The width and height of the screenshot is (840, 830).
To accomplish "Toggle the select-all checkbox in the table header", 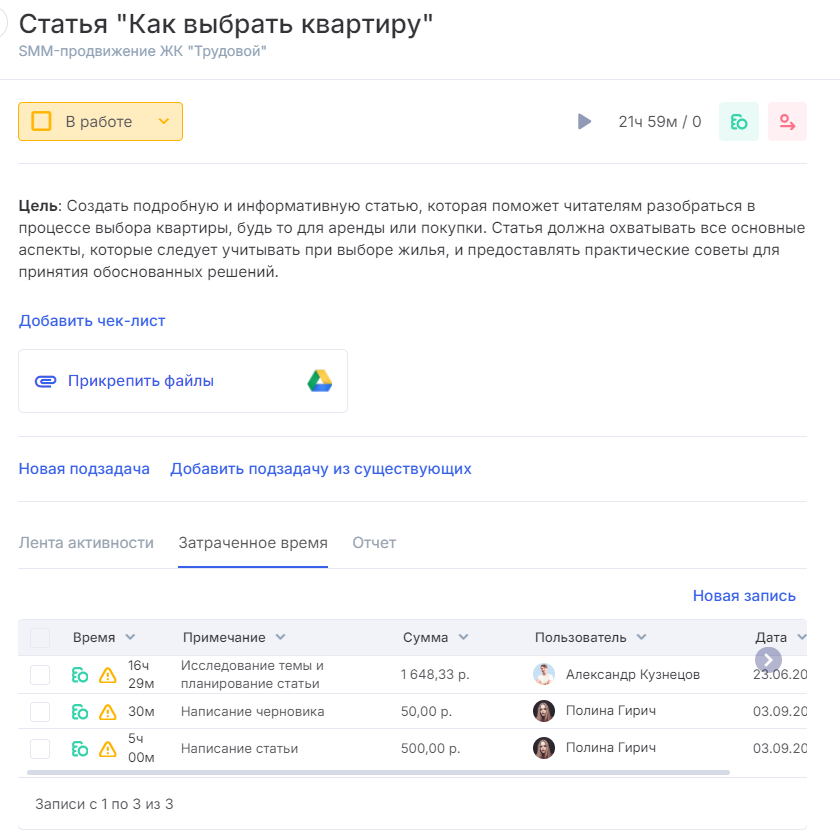I will click(40, 638).
